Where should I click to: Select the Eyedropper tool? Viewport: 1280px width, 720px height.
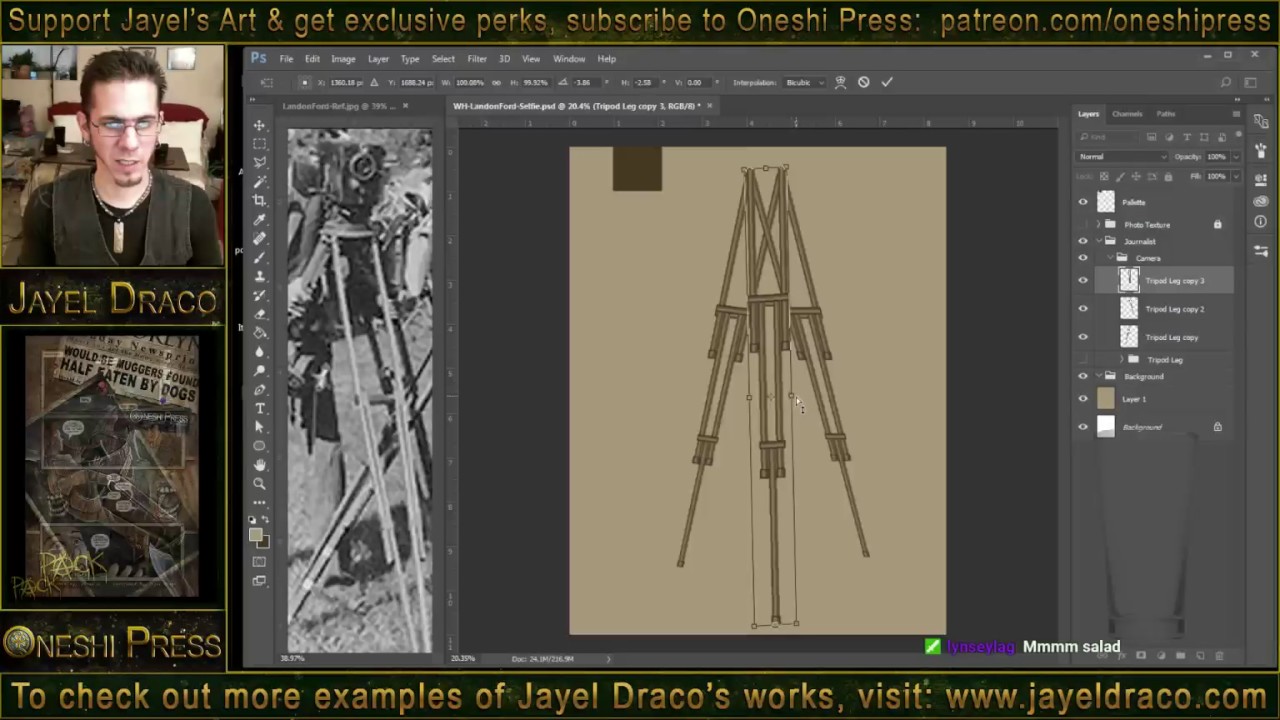(x=259, y=219)
